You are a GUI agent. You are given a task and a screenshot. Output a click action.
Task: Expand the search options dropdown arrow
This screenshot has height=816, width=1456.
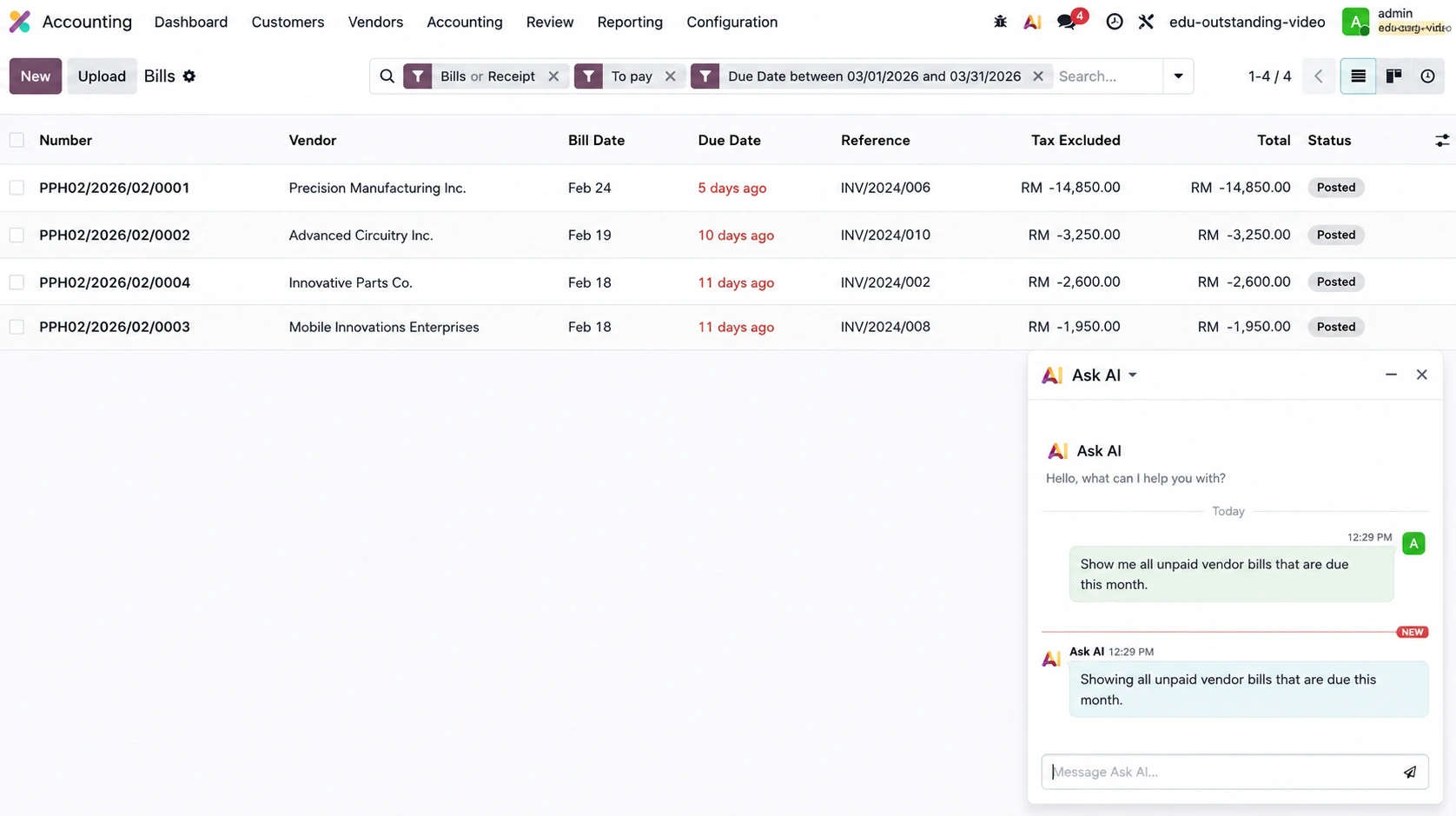pyautogui.click(x=1178, y=76)
